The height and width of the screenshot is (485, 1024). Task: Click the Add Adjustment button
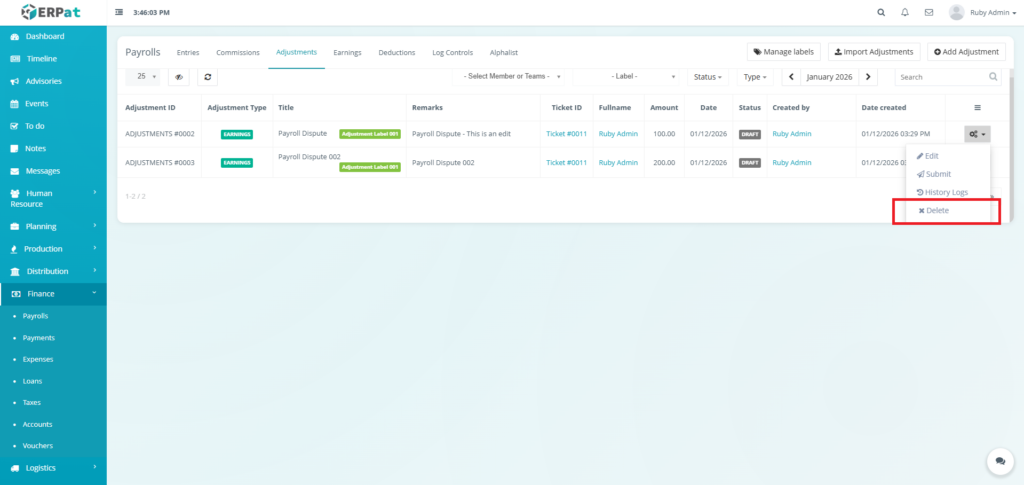coord(966,52)
